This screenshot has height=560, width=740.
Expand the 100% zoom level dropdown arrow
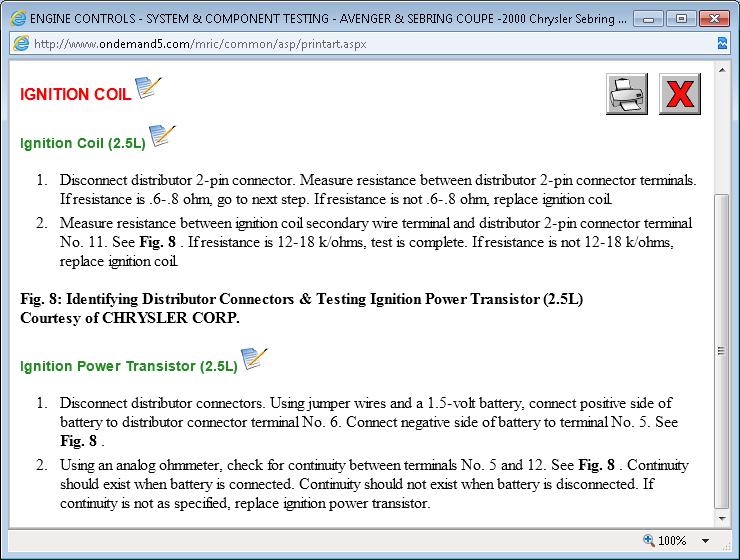[x=705, y=541]
